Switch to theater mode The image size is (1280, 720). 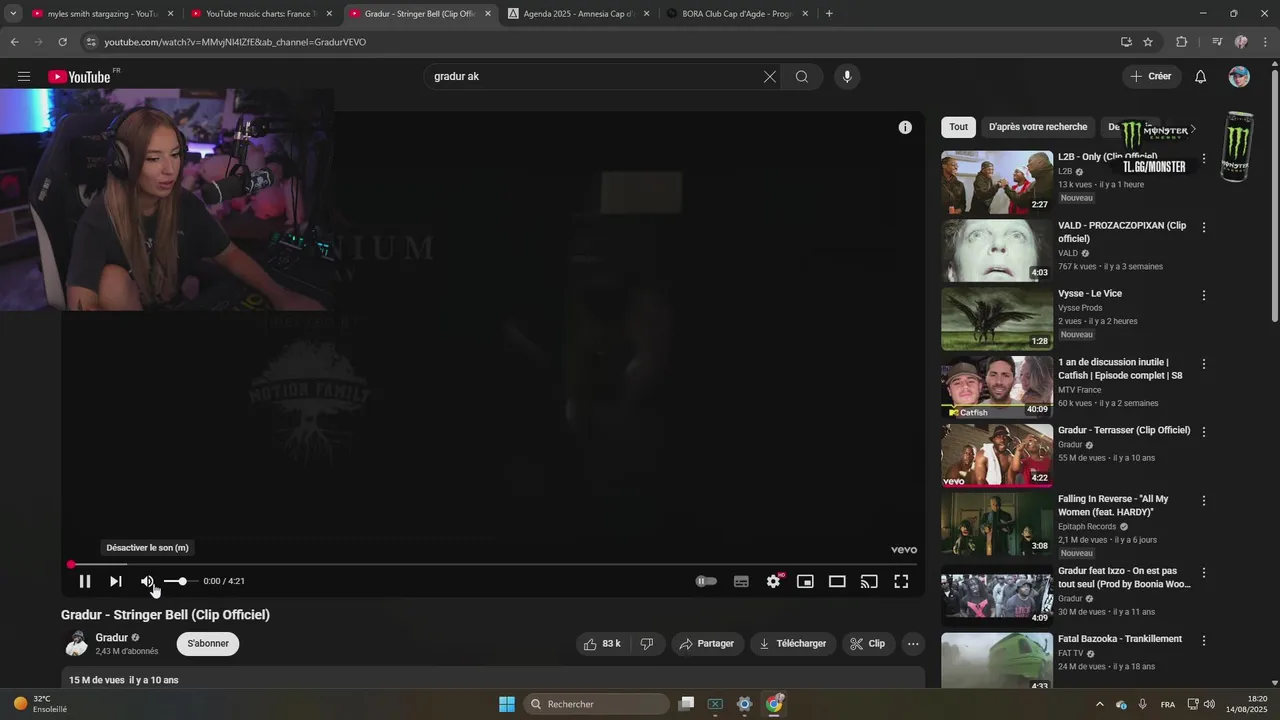[x=837, y=581]
